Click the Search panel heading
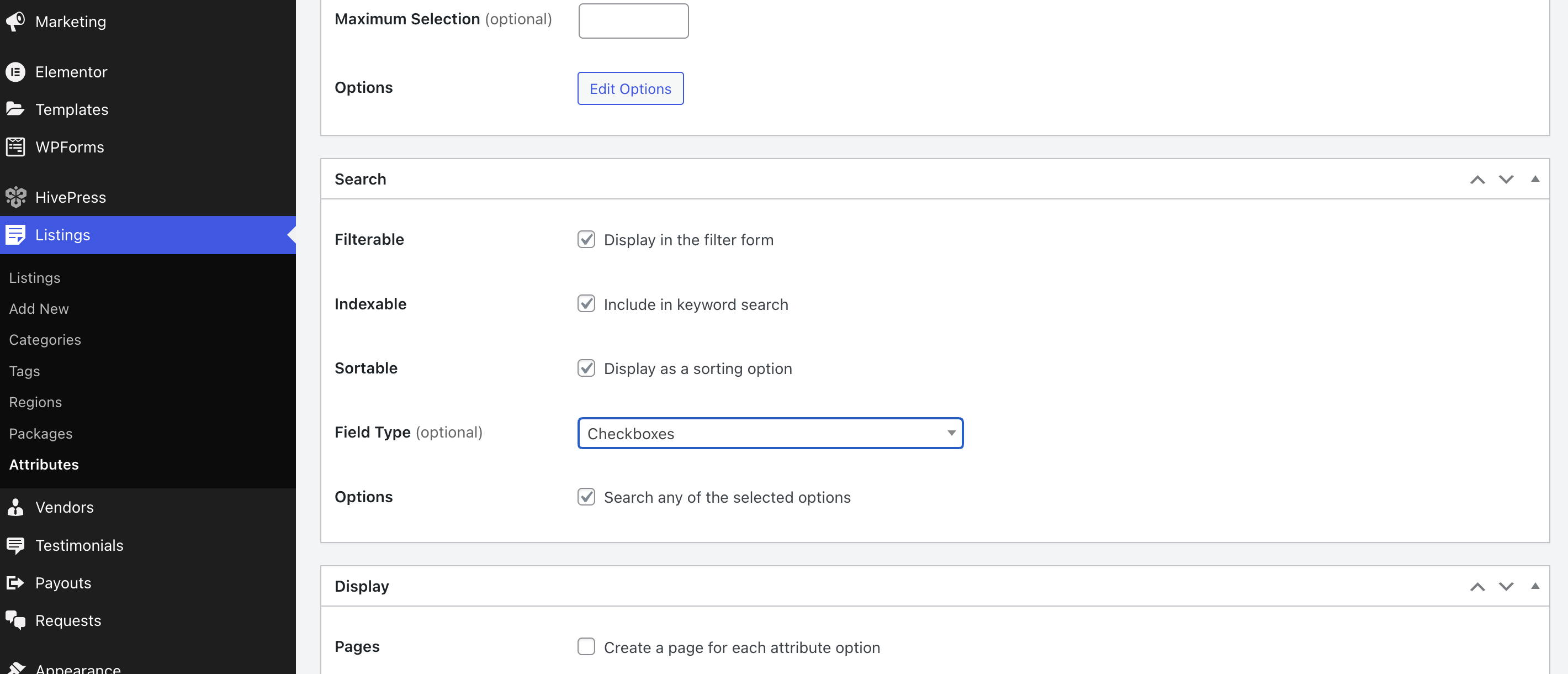 361,179
